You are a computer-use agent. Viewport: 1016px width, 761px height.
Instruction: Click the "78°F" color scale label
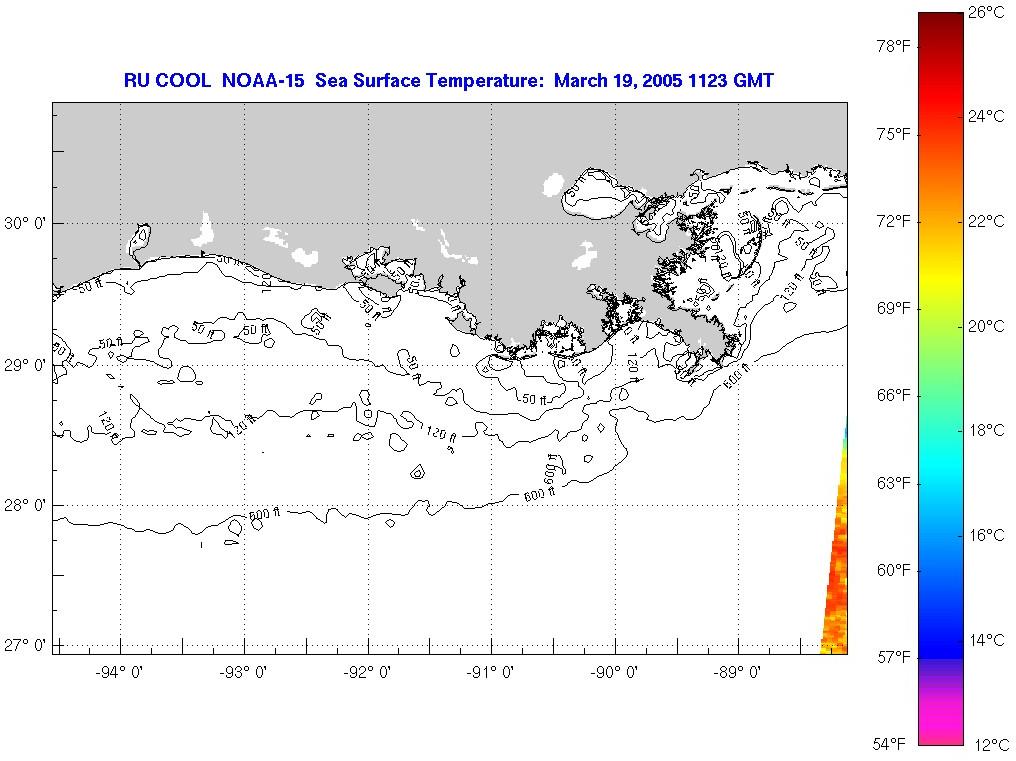click(x=893, y=47)
